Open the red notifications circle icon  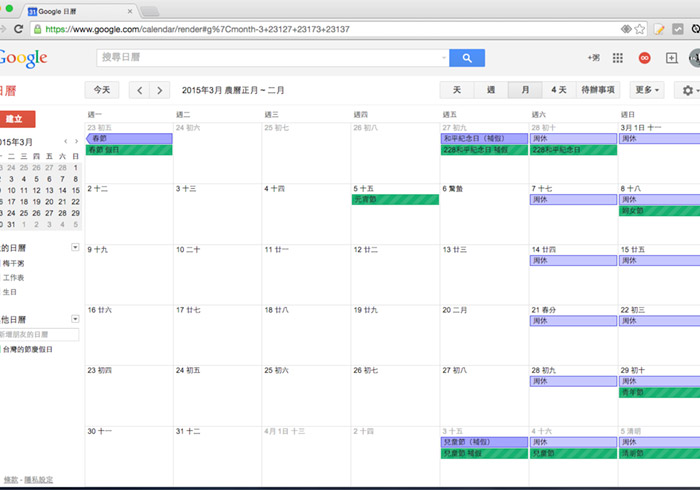click(x=644, y=58)
